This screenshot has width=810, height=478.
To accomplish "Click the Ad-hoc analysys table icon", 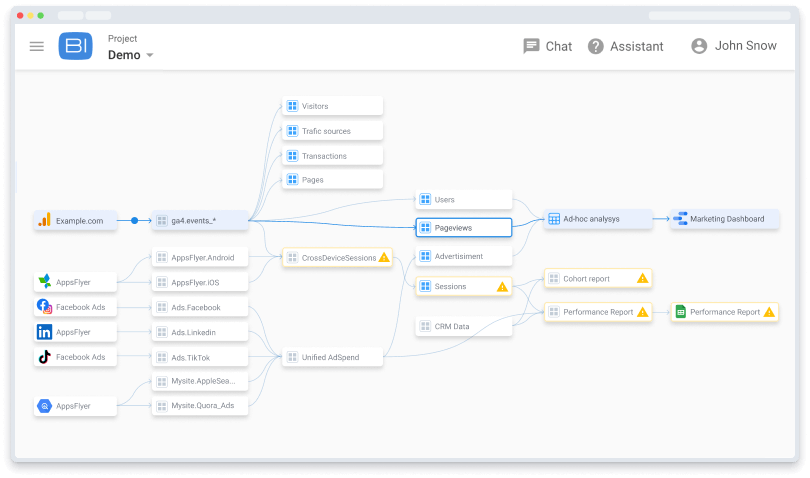I will (x=554, y=219).
